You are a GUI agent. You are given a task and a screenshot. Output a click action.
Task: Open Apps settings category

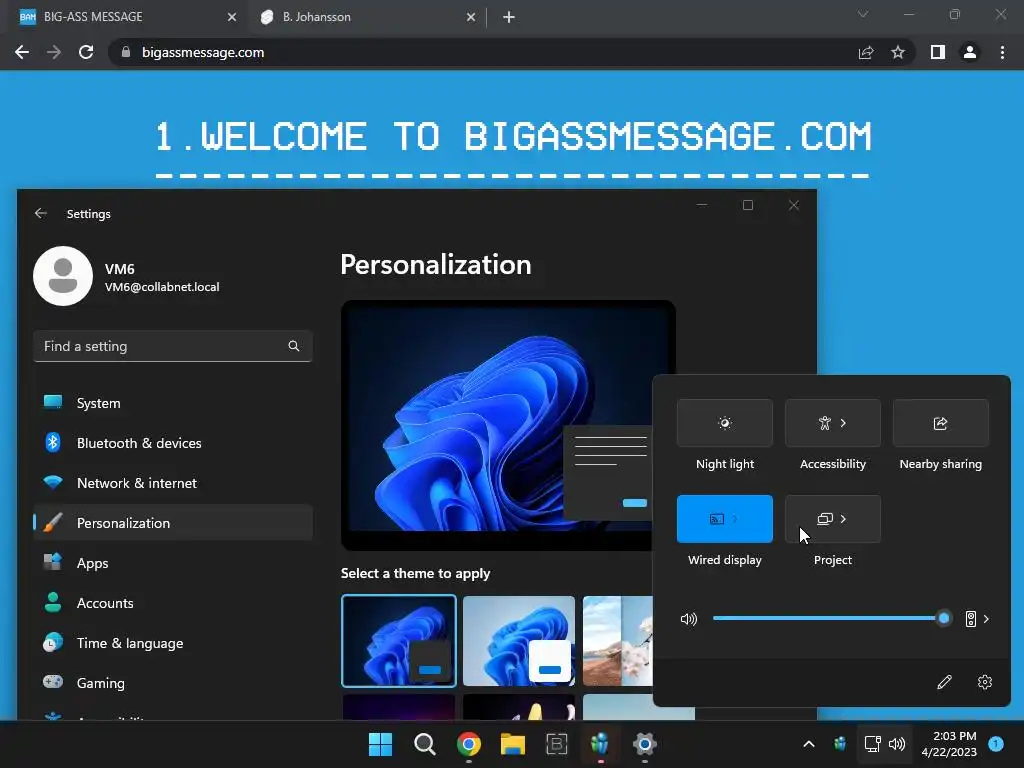tap(172, 563)
